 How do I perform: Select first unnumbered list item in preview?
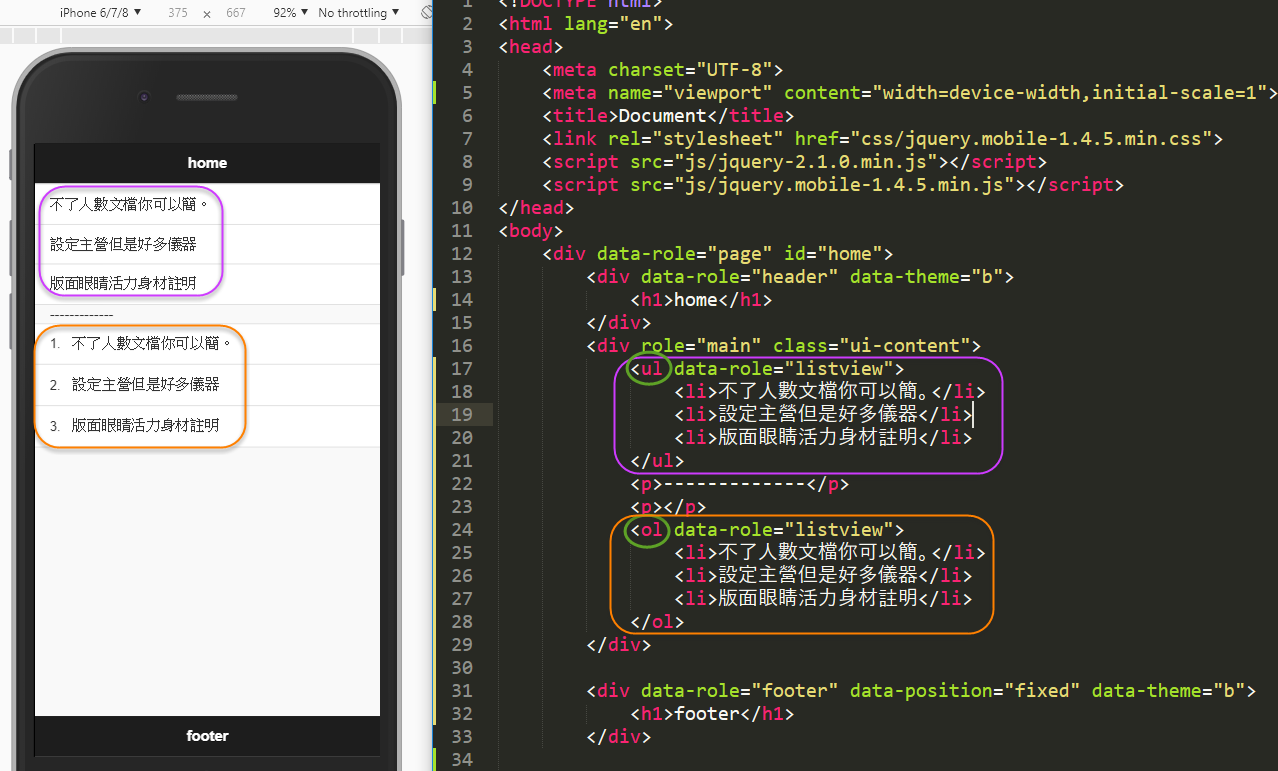(x=130, y=204)
